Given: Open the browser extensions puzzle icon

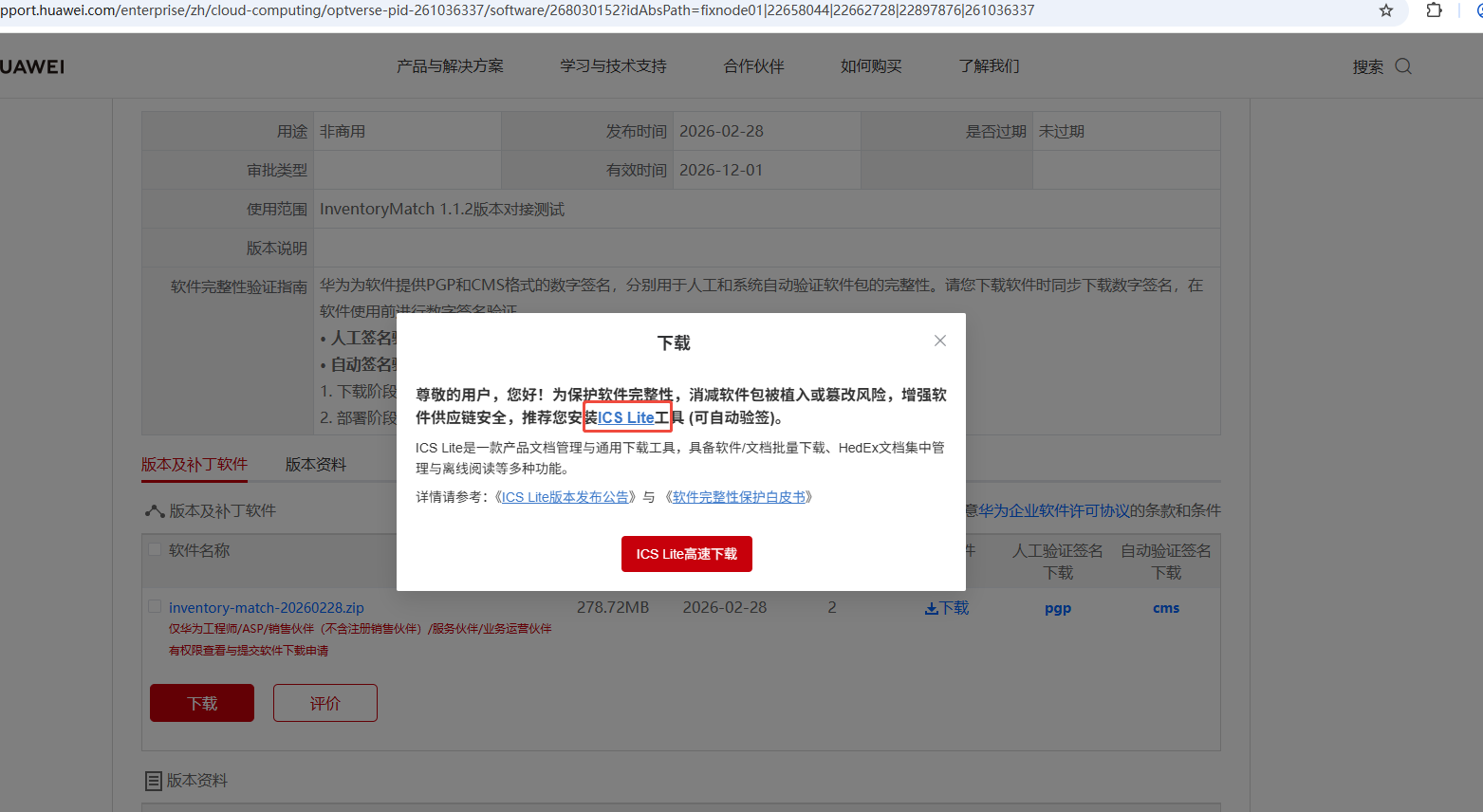Looking at the screenshot, I should pyautogui.click(x=1434, y=10).
